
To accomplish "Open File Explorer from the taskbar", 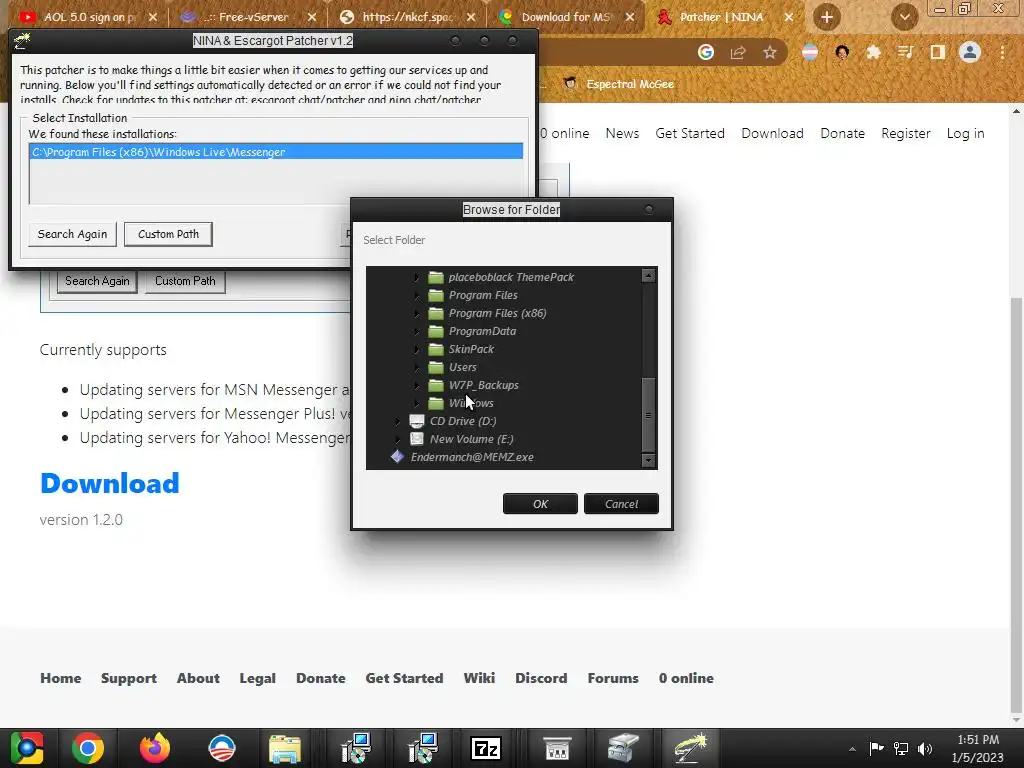I will (x=285, y=748).
